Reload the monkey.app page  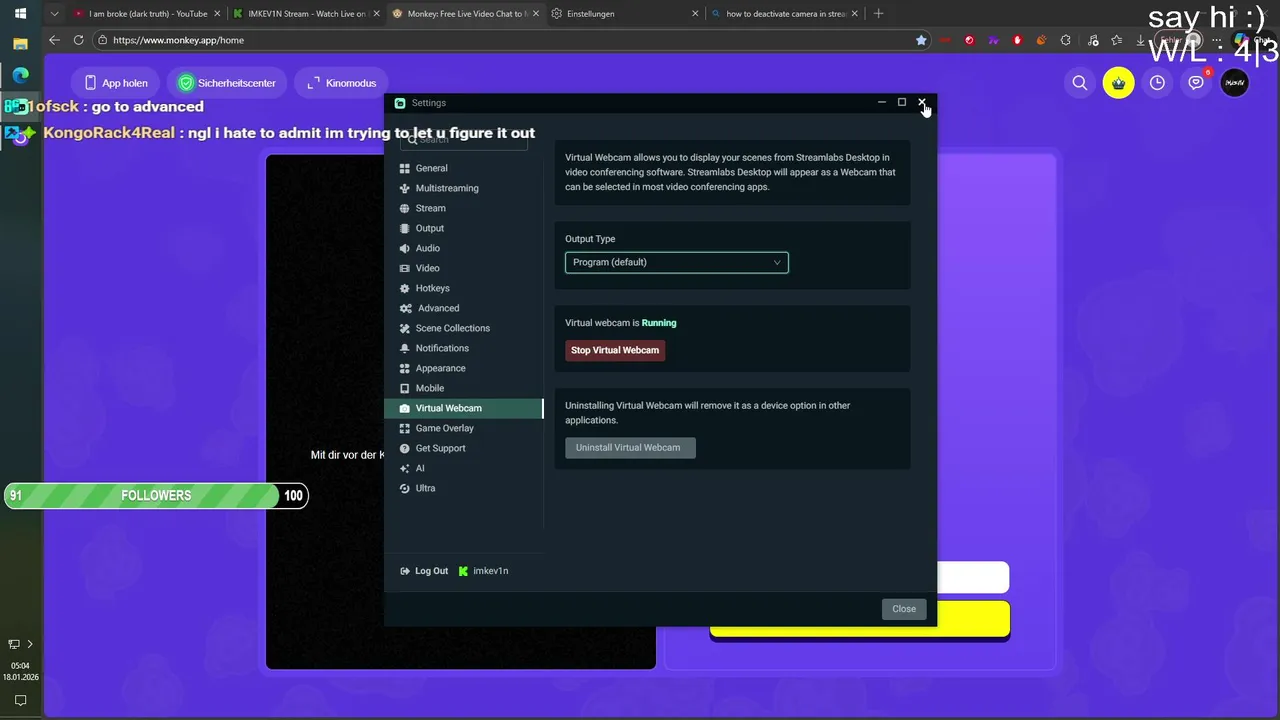pyautogui.click(x=78, y=40)
